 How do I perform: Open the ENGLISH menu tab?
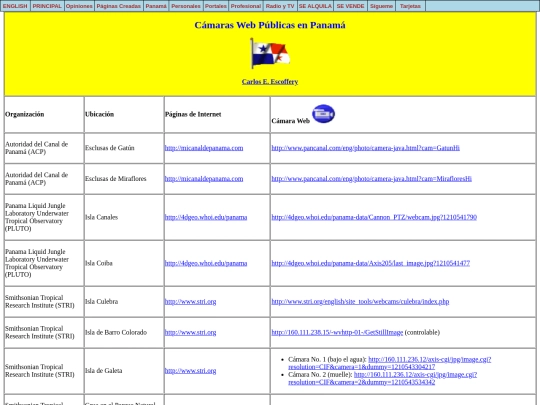(15, 6)
